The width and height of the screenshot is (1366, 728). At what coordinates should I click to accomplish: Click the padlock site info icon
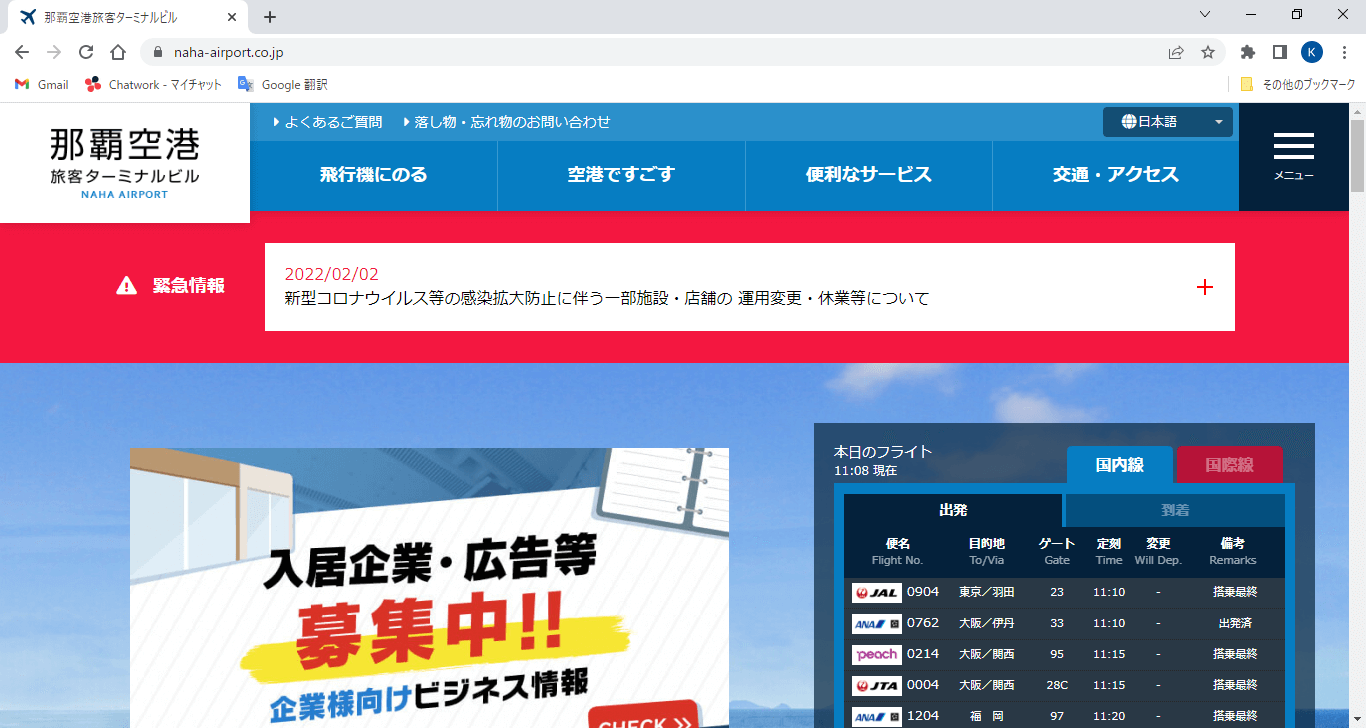[x=158, y=52]
